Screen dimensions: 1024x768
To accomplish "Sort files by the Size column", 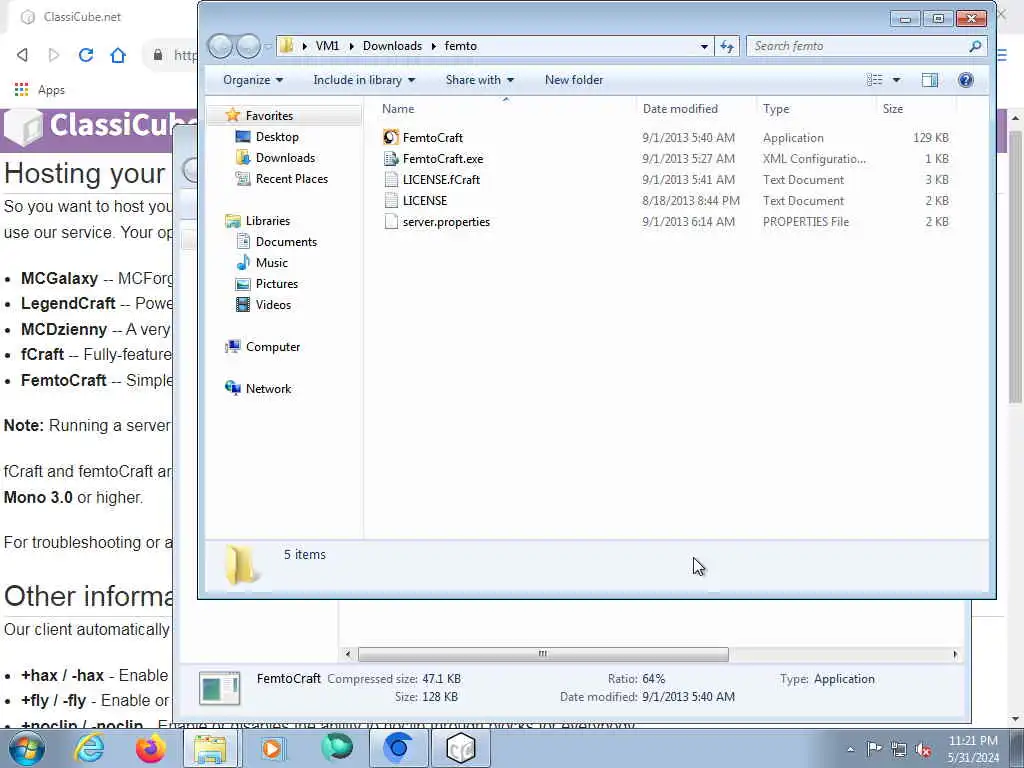I will point(893,109).
